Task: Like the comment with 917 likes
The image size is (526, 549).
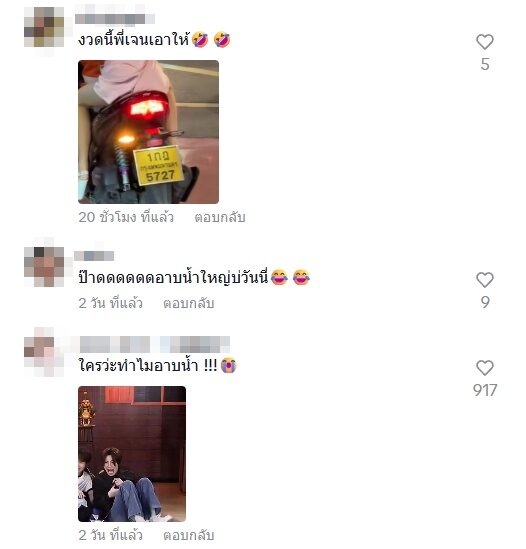Action: click(x=485, y=368)
